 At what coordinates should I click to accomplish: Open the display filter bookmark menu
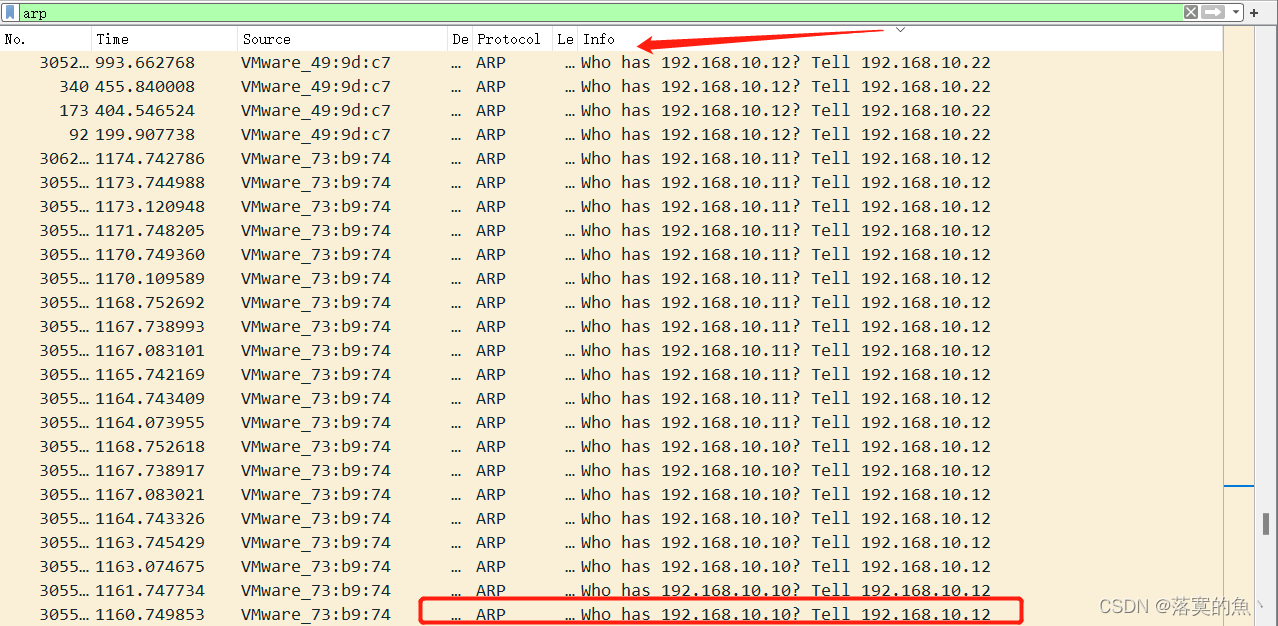(11, 13)
